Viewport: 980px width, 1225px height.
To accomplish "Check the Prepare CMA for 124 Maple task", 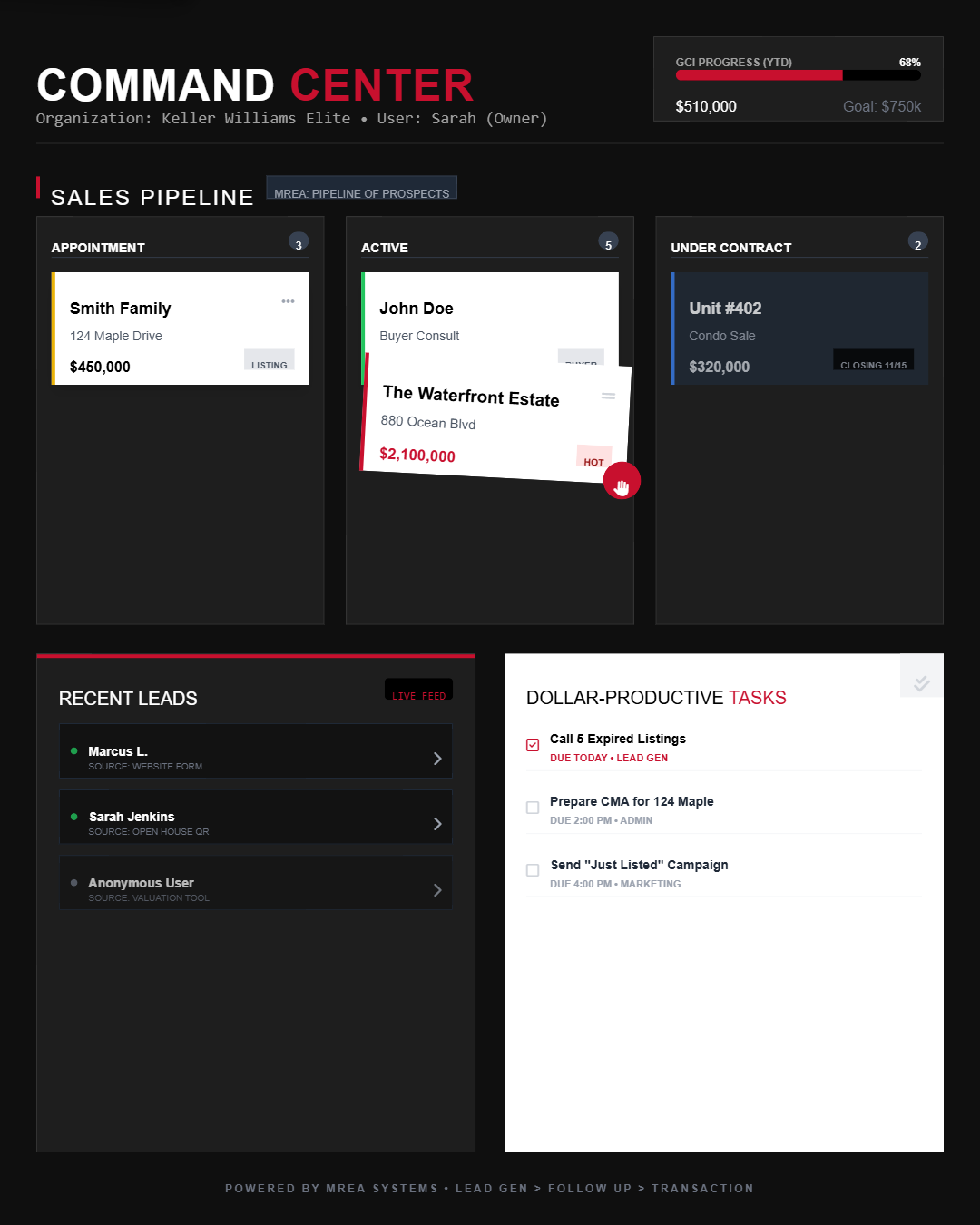I will (x=533, y=808).
